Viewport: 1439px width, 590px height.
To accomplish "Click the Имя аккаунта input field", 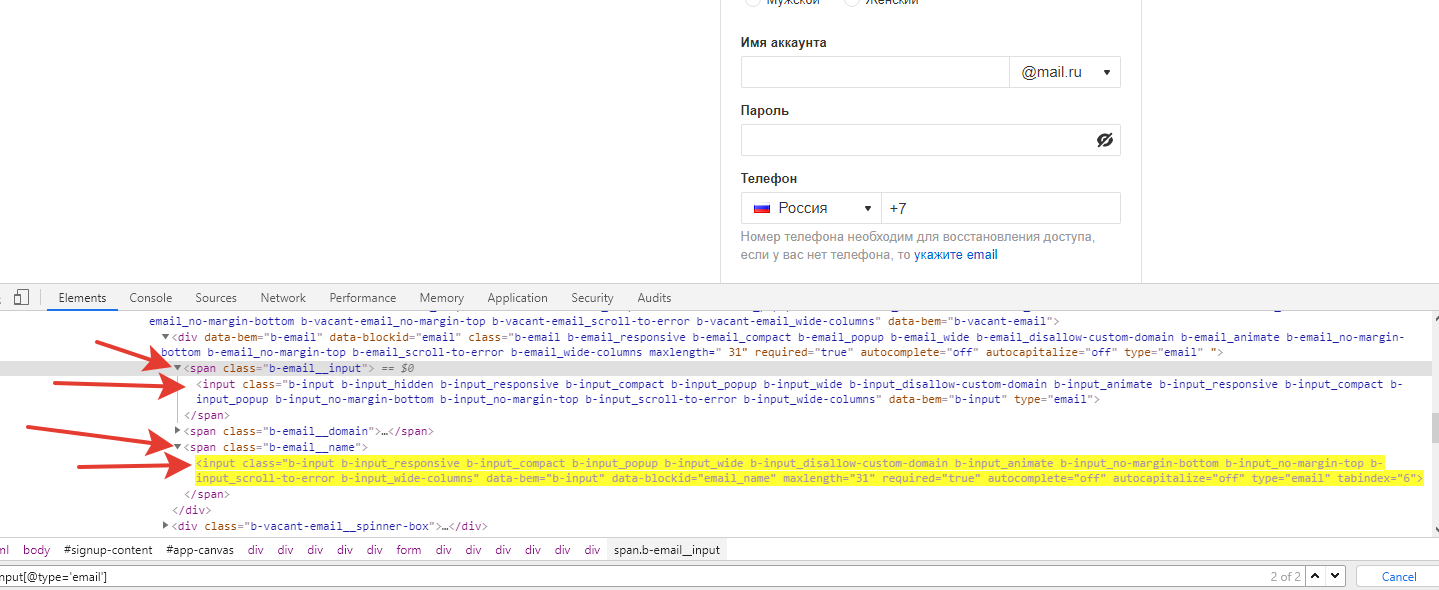I will pyautogui.click(x=875, y=72).
